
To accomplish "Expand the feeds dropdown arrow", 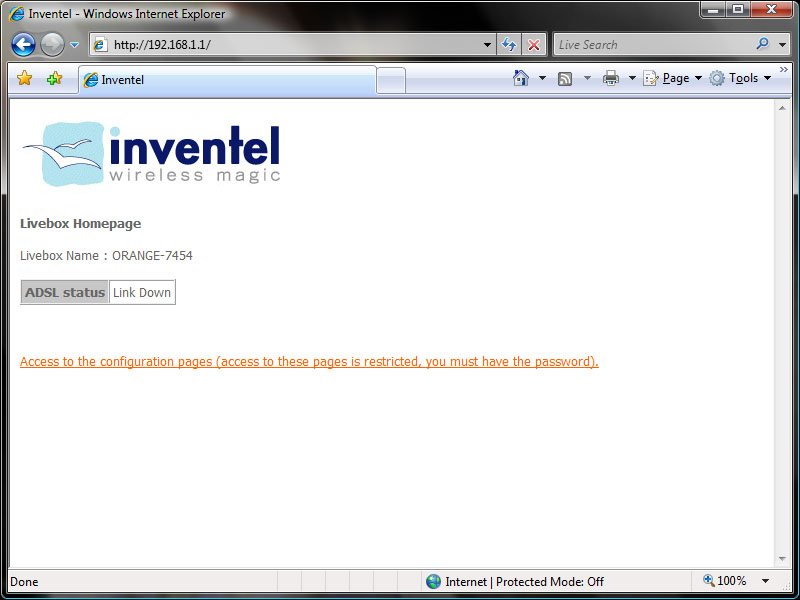I will coord(587,78).
